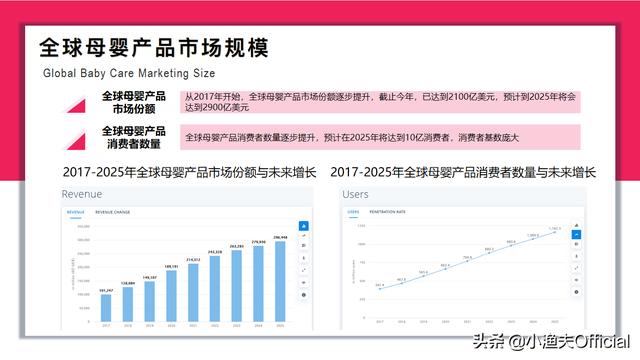This screenshot has height=360, width=640.
Task: Click download icon in Users chart toolbar
Action: [x=576, y=256]
